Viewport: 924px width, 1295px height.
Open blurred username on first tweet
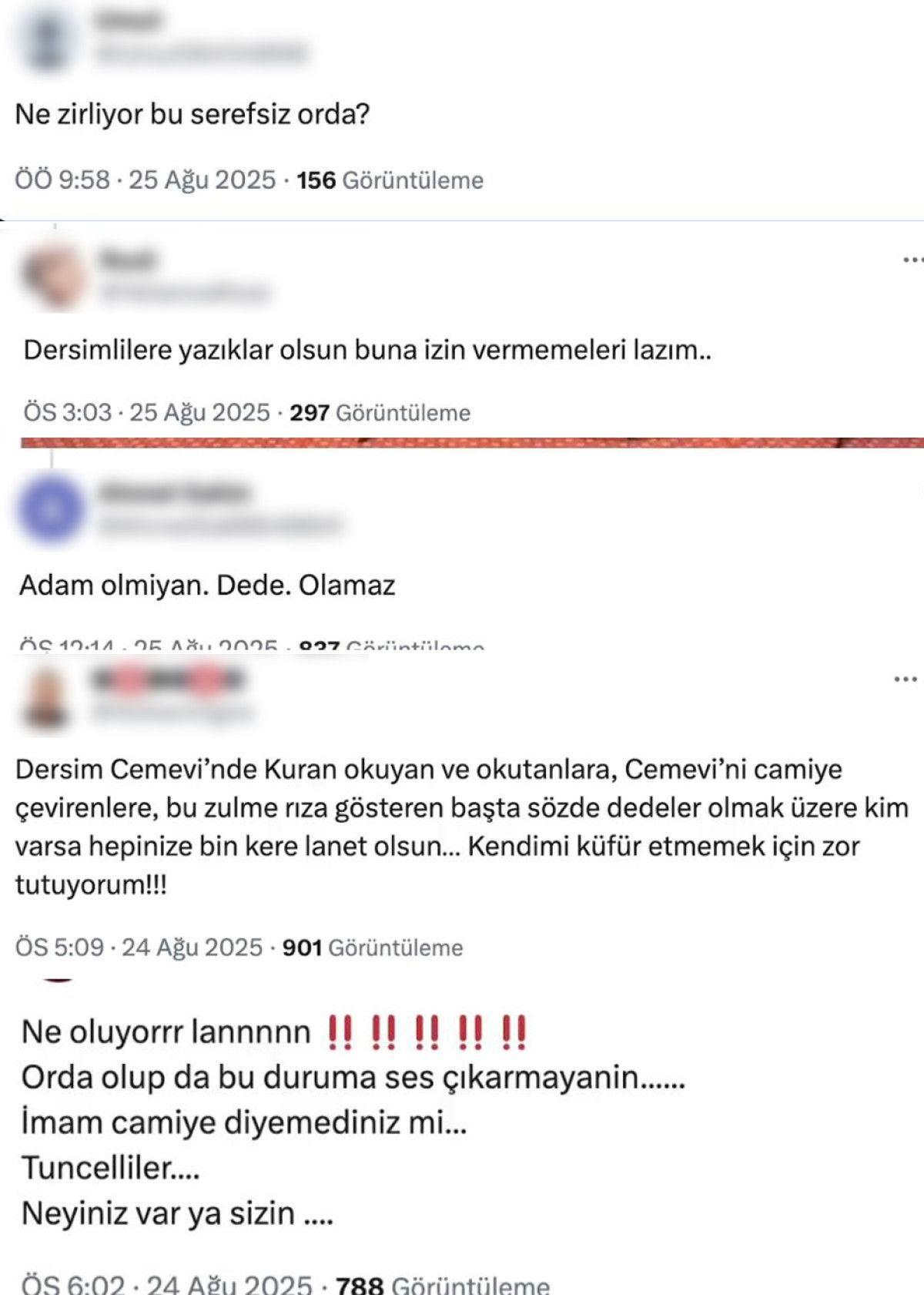tap(200, 54)
